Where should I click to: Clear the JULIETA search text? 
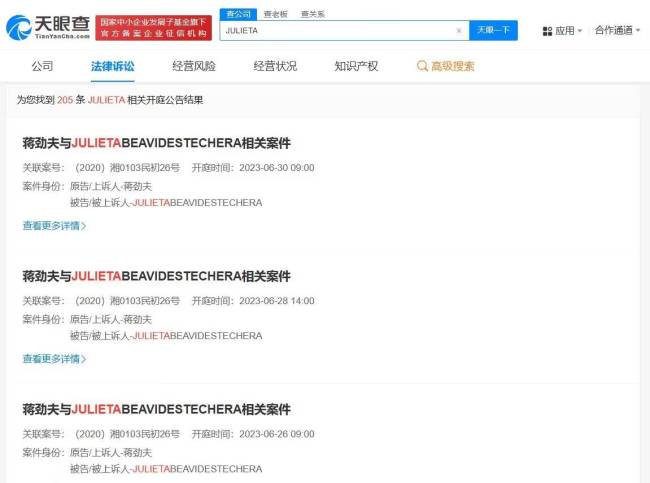click(459, 31)
